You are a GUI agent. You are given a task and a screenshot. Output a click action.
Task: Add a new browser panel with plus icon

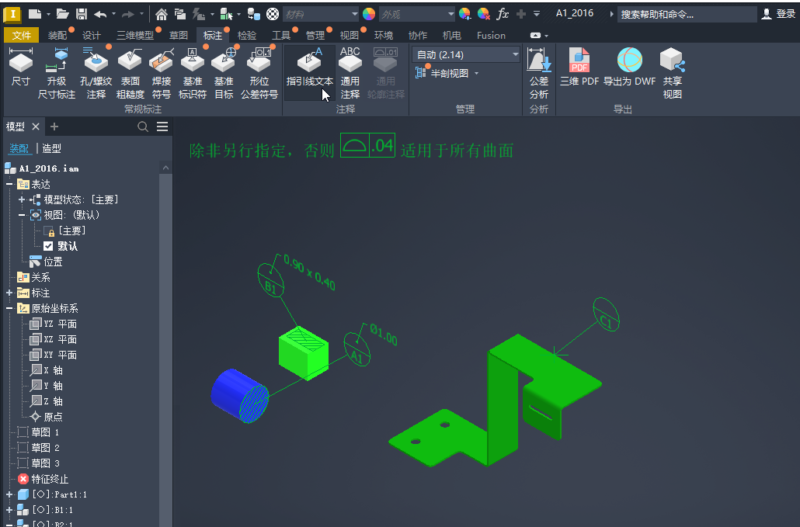tap(55, 127)
